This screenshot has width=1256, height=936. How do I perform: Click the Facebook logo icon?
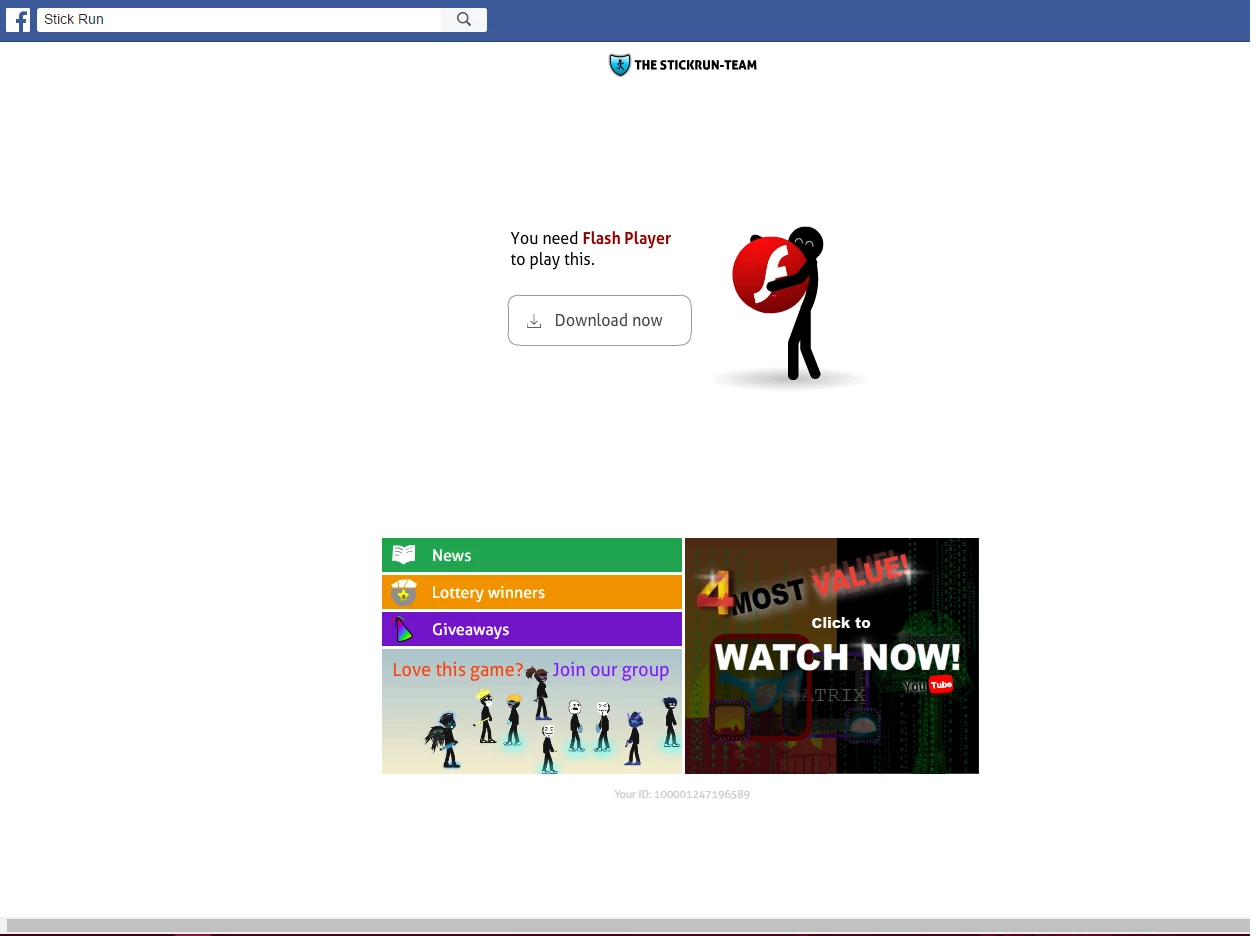tap(18, 19)
